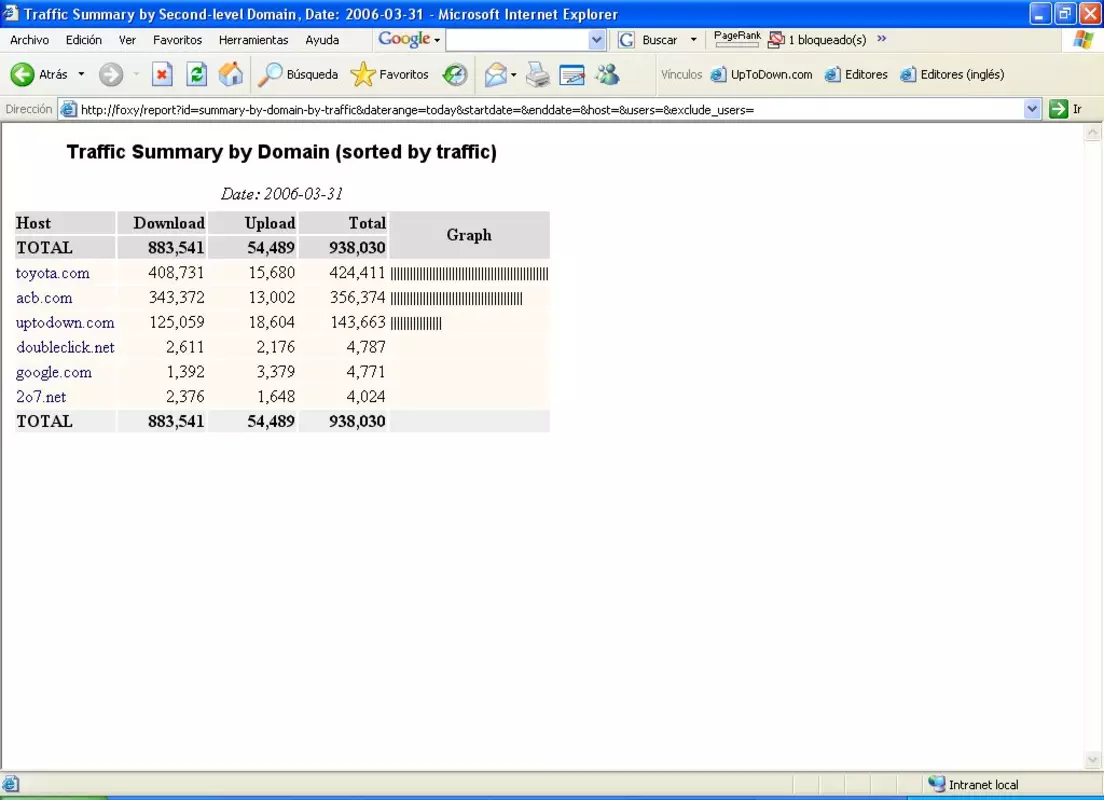Open the Atrás history dropdown arrow
1104x800 pixels.
pyautogui.click(x=81, y=74)
